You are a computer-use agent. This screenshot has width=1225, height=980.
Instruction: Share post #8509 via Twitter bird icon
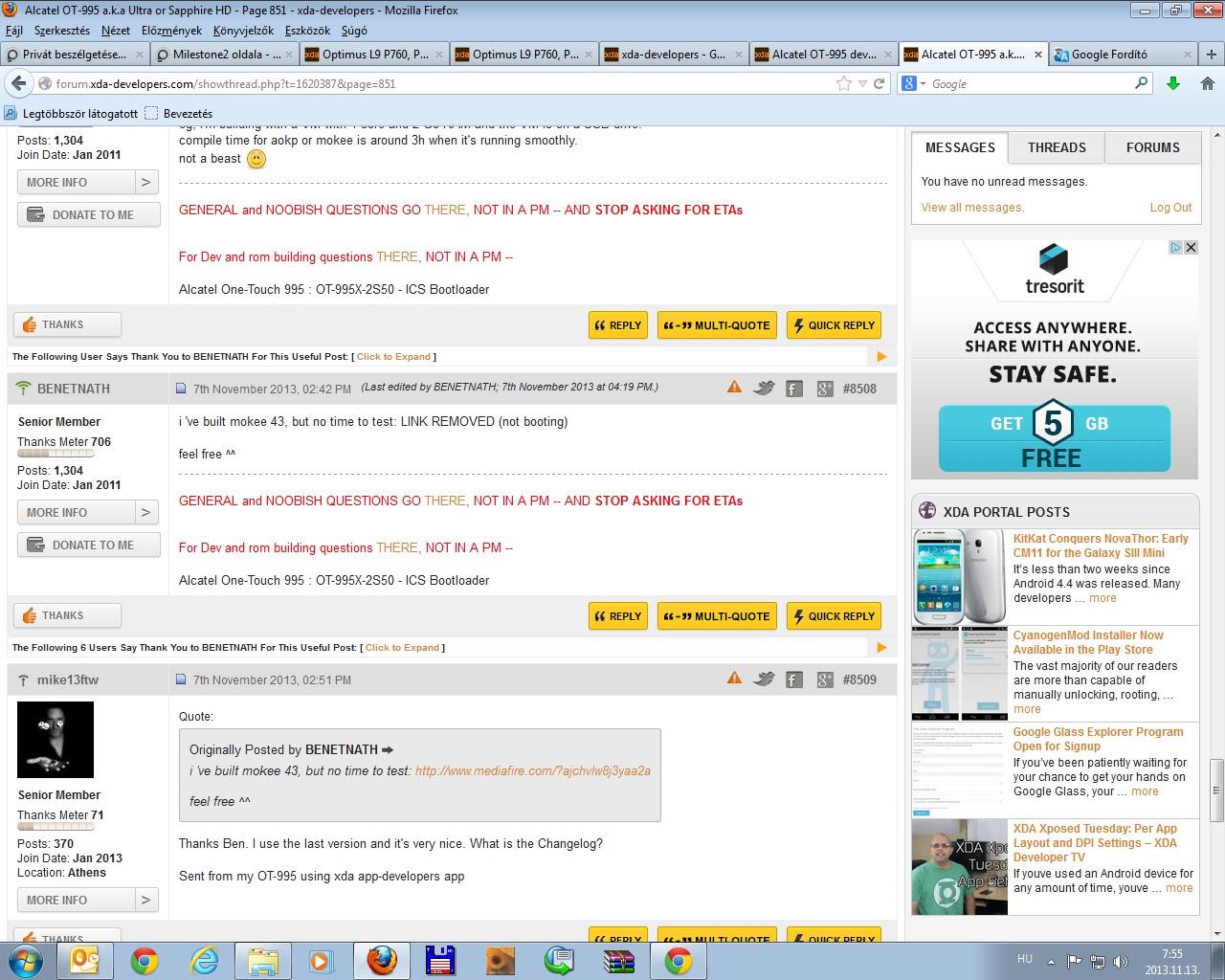tap(764, 679)
